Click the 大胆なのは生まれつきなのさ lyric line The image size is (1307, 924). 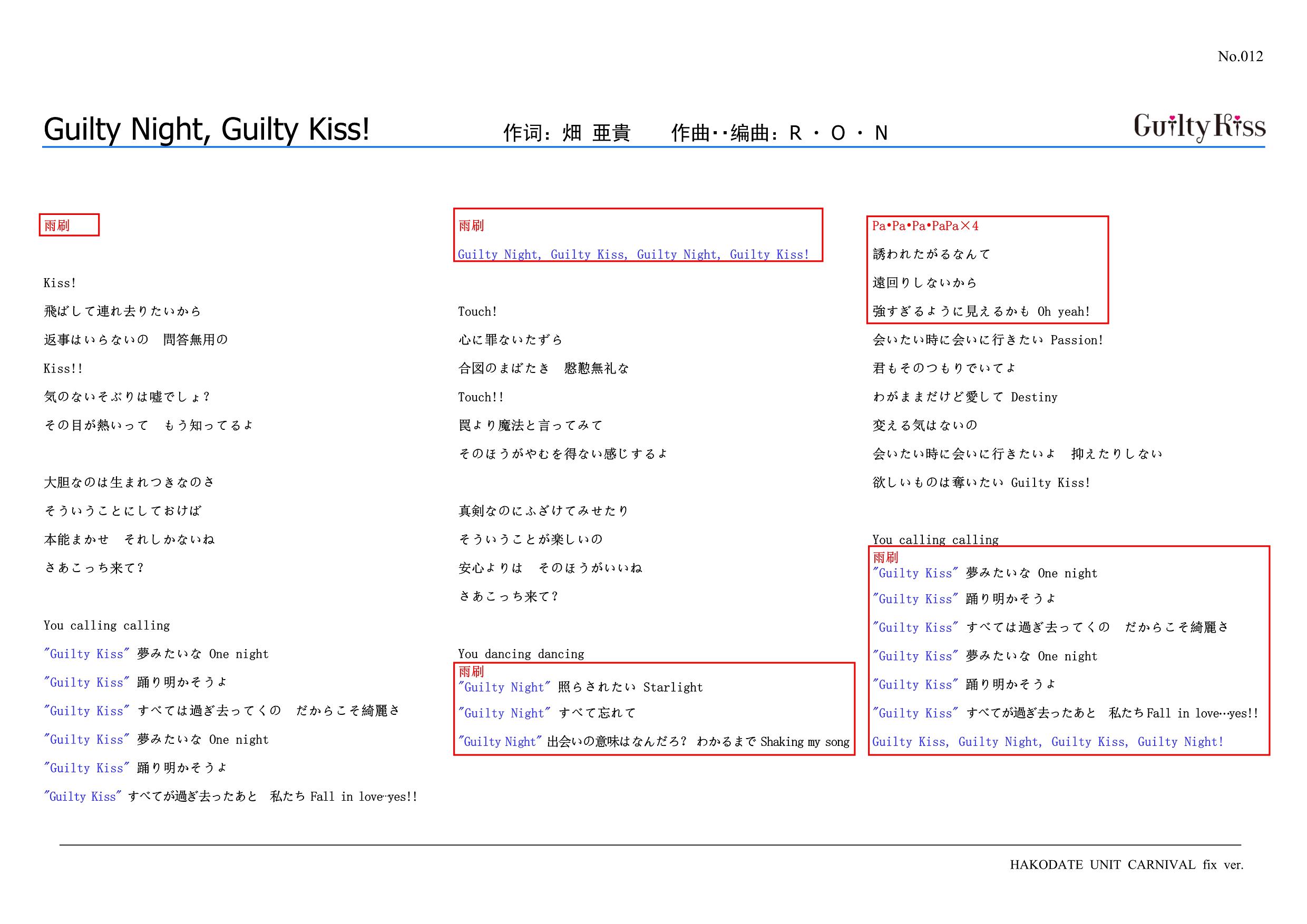pyautogui.click(x=129, y=483)
